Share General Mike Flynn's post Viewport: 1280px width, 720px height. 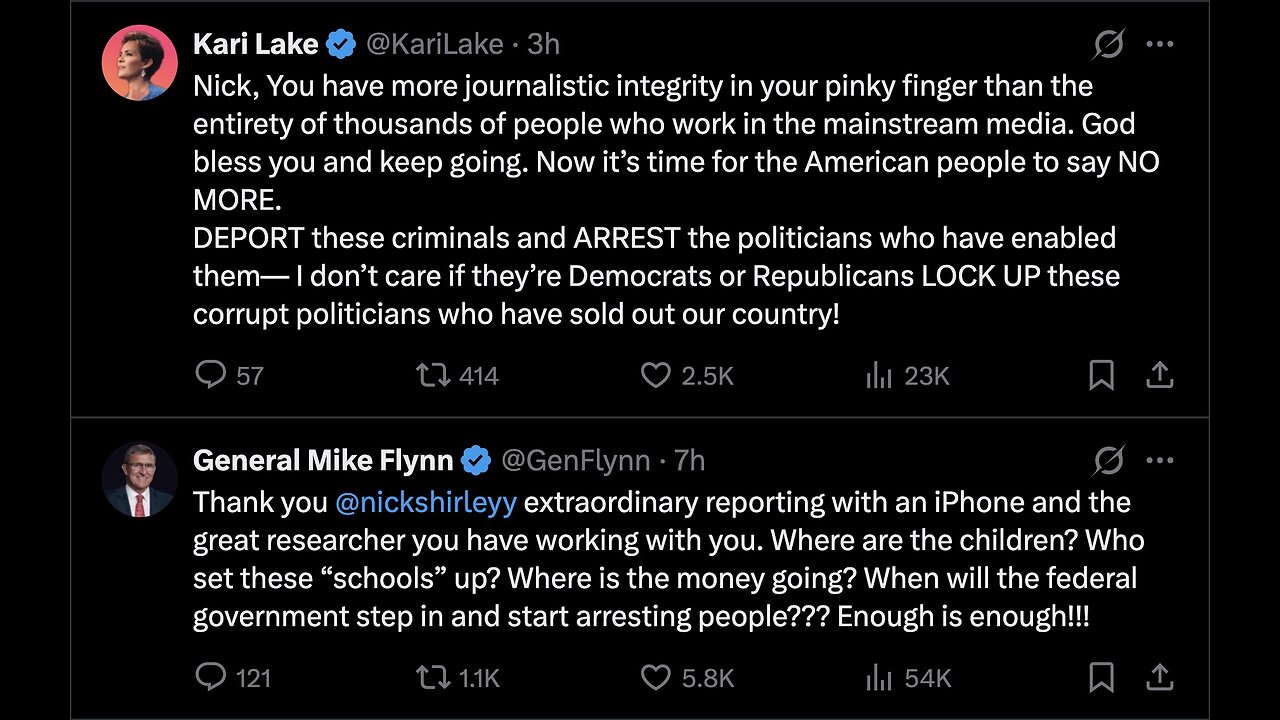(x=1159, y=677)
